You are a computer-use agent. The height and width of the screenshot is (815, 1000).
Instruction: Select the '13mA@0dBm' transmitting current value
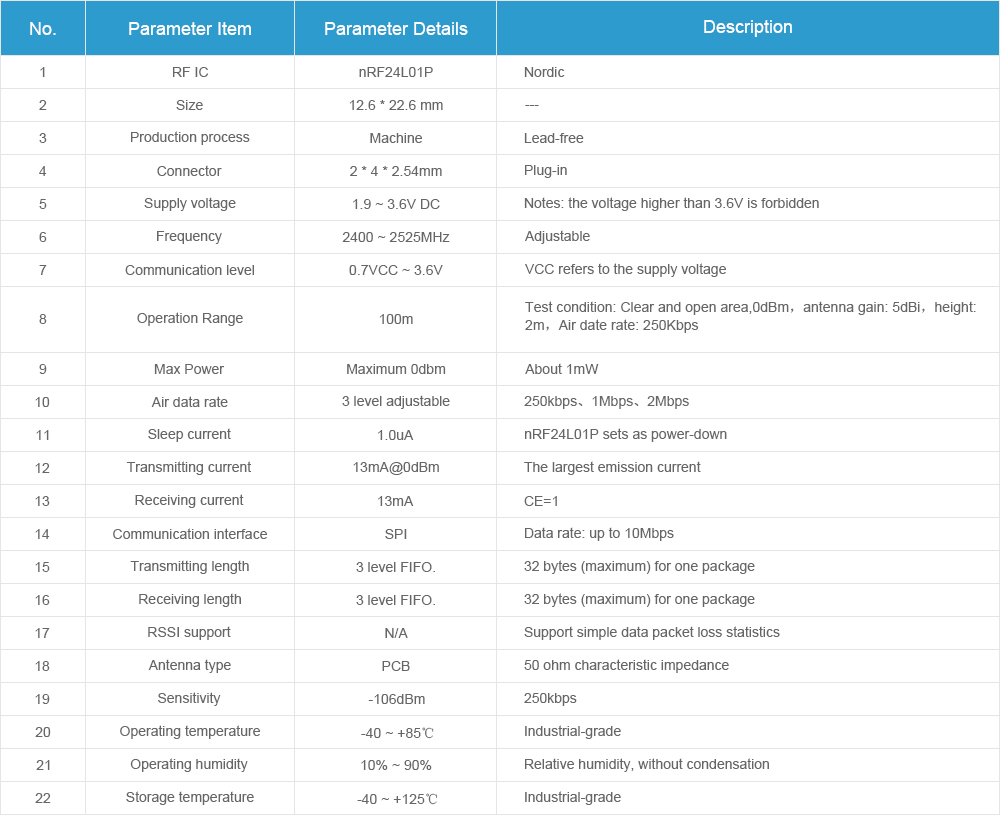click(x=395, y=467)
